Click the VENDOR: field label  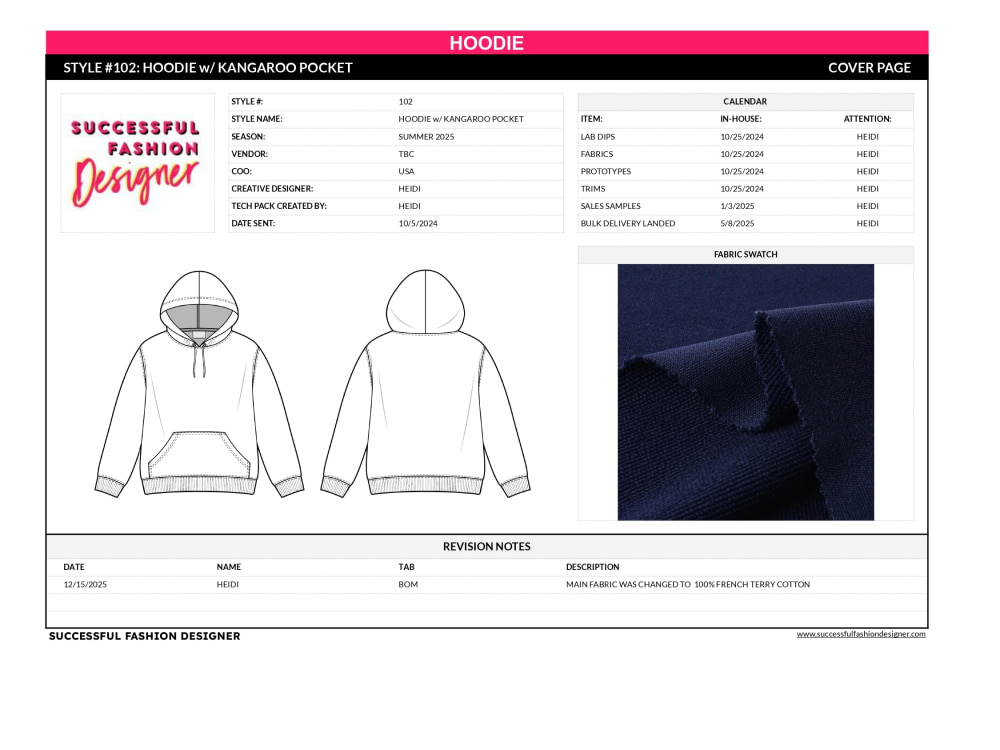click(x=249, y=154)
